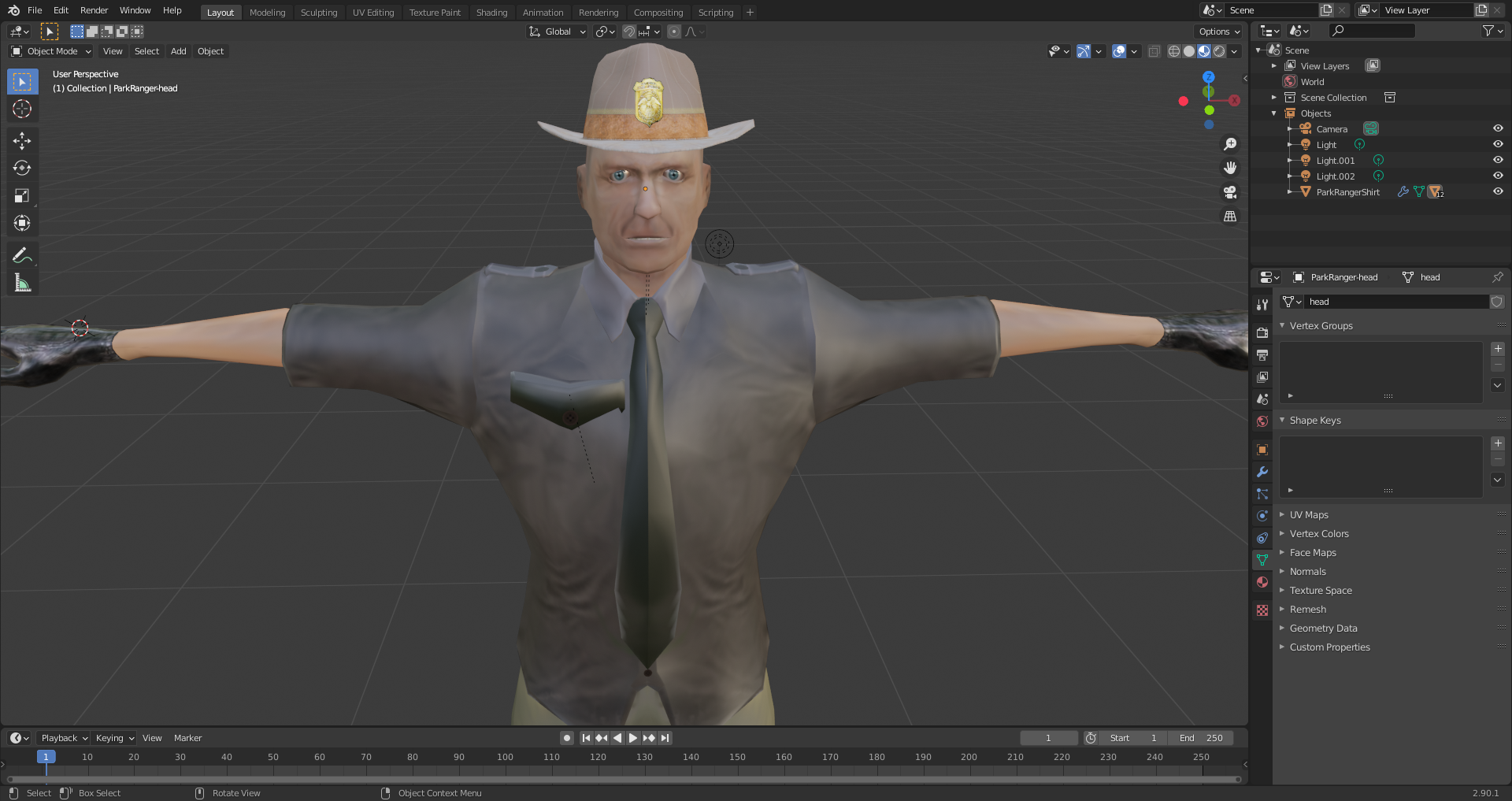The image size is (1512, 801).
Task: Select the Measure tool
Action: pos(22,281)
